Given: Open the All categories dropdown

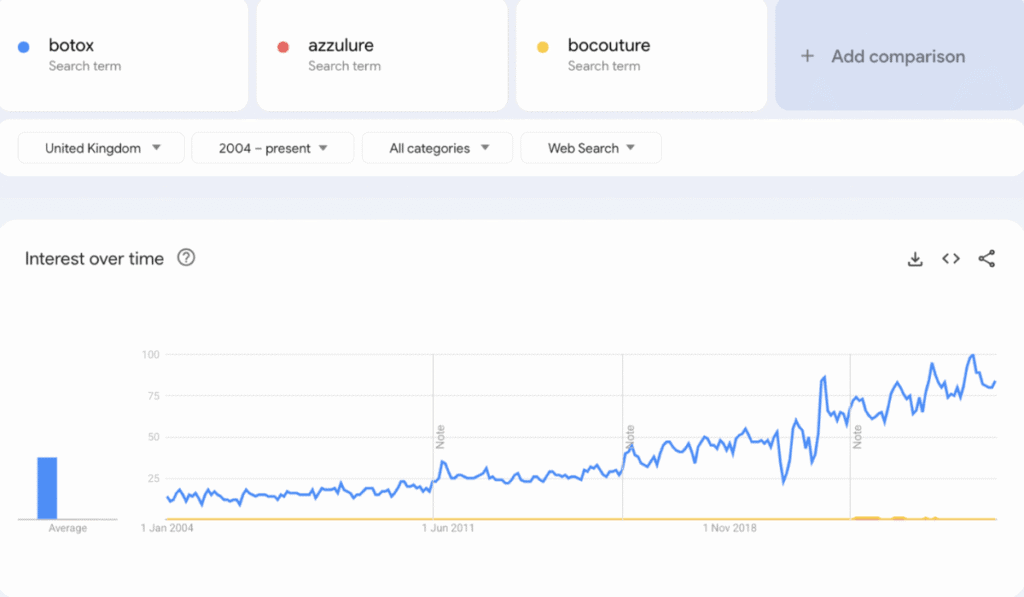Looking at the screenshot, I should (x=438, y=148).
